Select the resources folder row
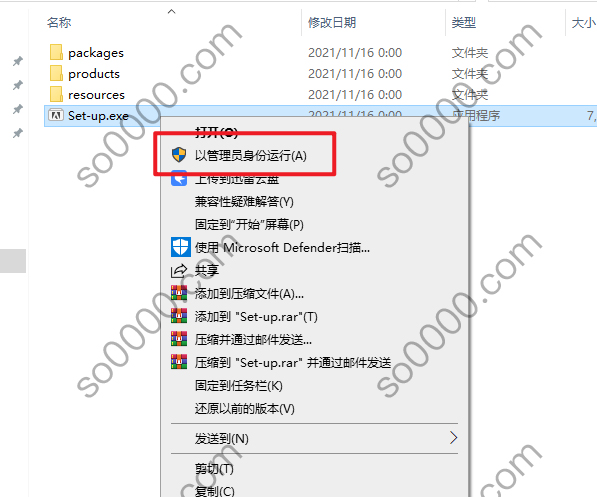This screenshot has width=597, height=497. [320, 94]
